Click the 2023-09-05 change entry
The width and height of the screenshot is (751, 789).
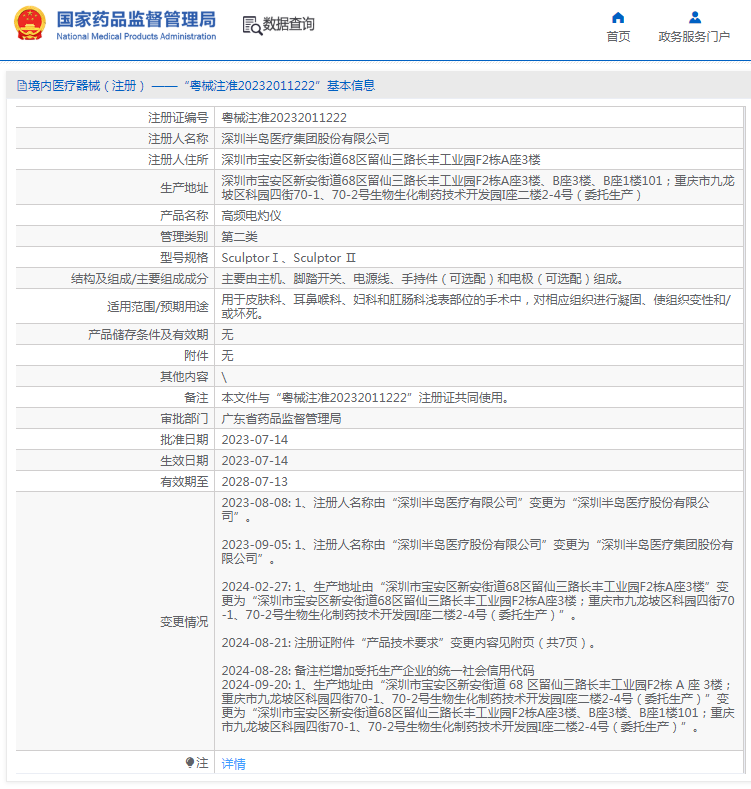coord(477,552)
